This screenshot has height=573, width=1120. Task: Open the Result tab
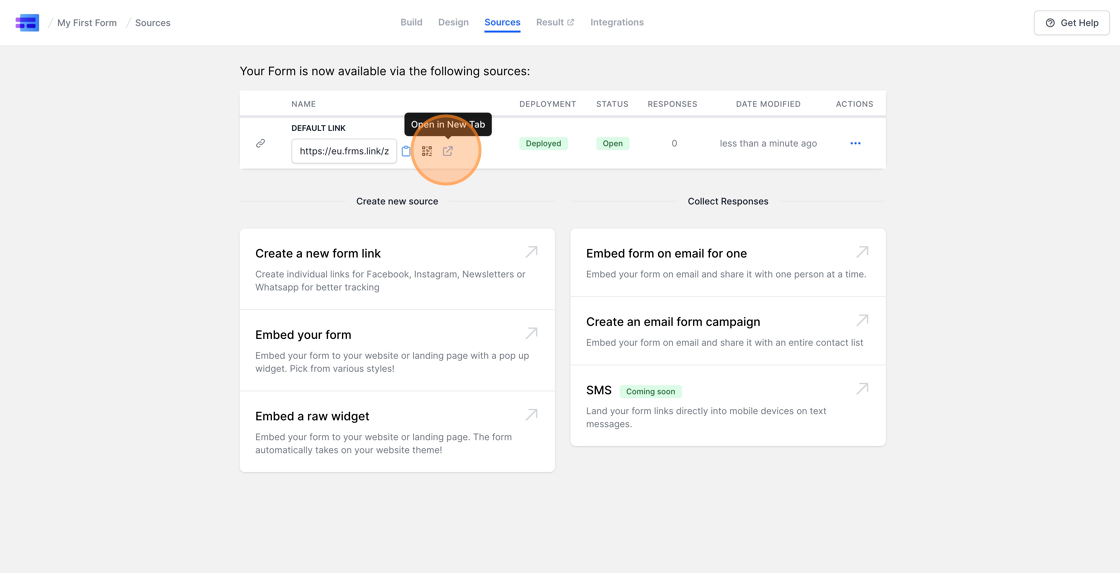555,22
